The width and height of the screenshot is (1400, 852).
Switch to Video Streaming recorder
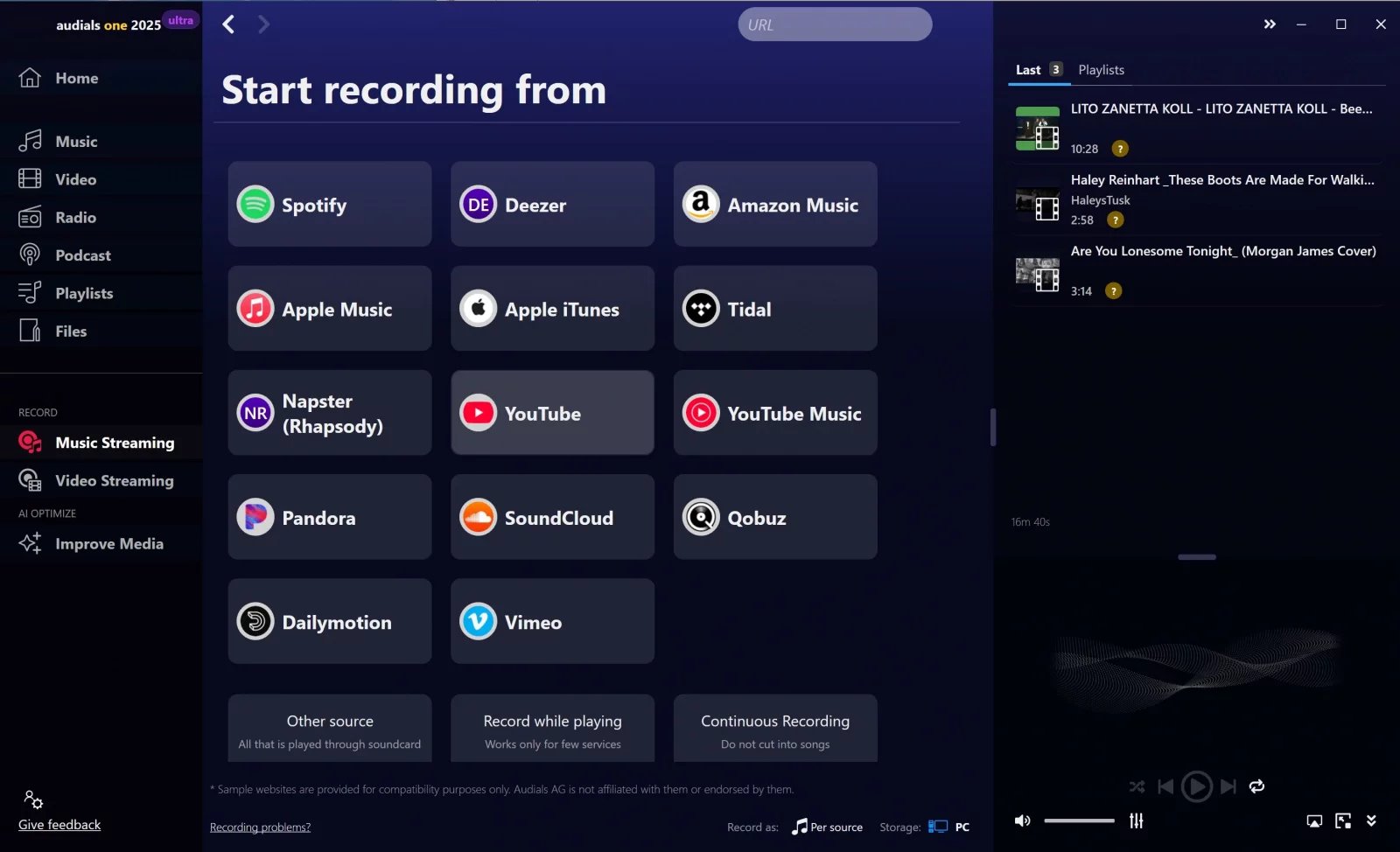pyautogui.click(x=101, y=480)
